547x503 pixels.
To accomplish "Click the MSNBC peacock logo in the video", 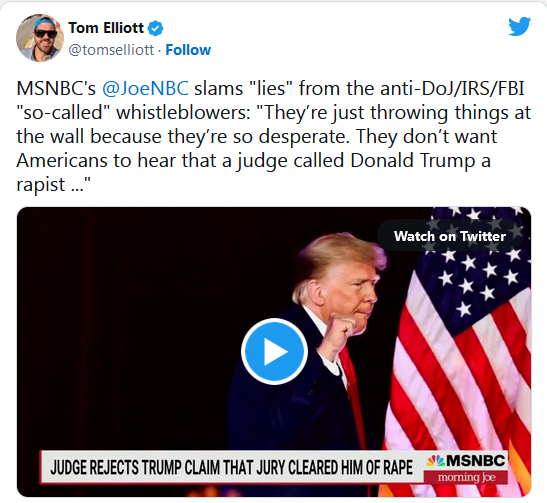I will [436, 461].
